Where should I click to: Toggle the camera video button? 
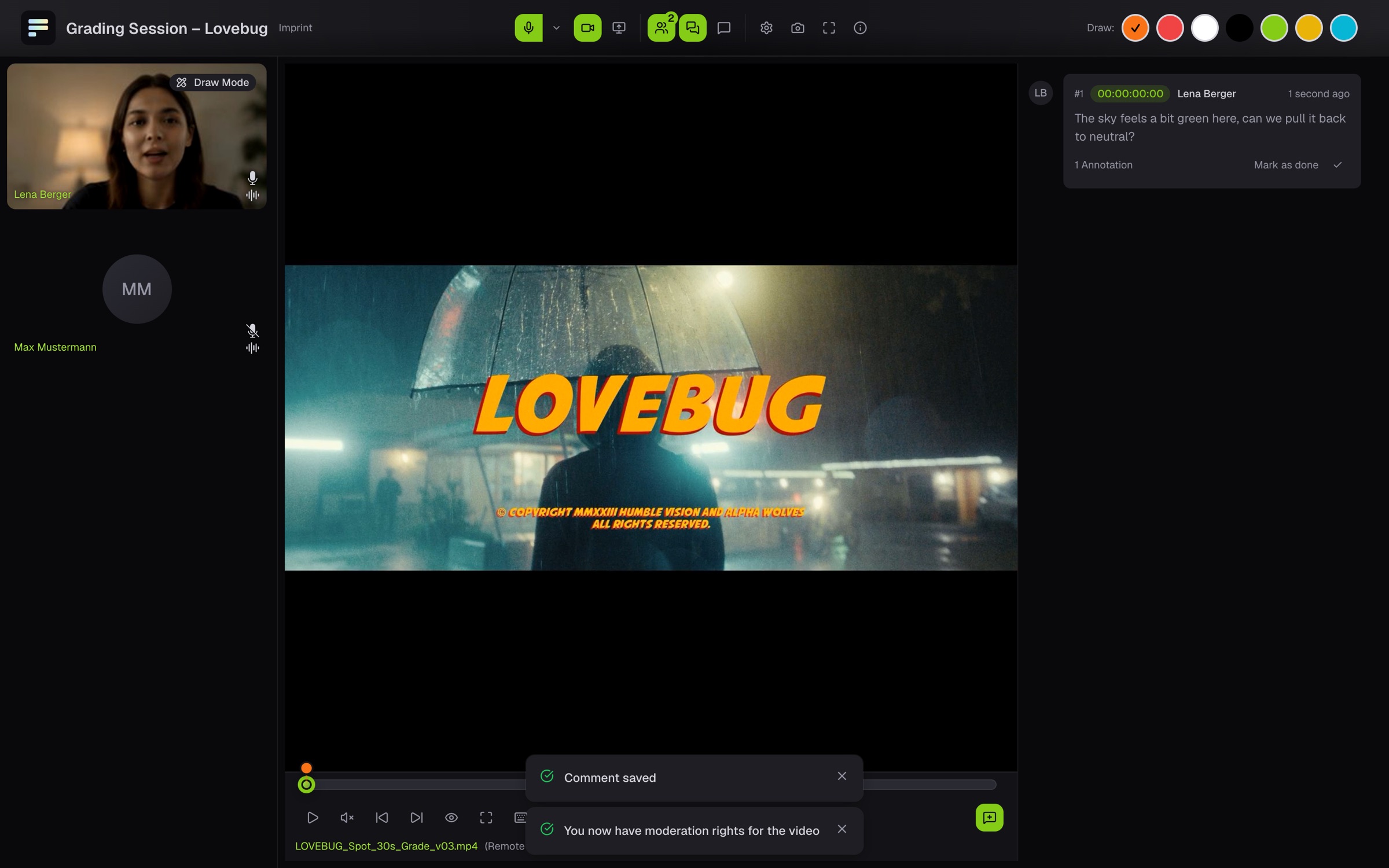(587, 28)
